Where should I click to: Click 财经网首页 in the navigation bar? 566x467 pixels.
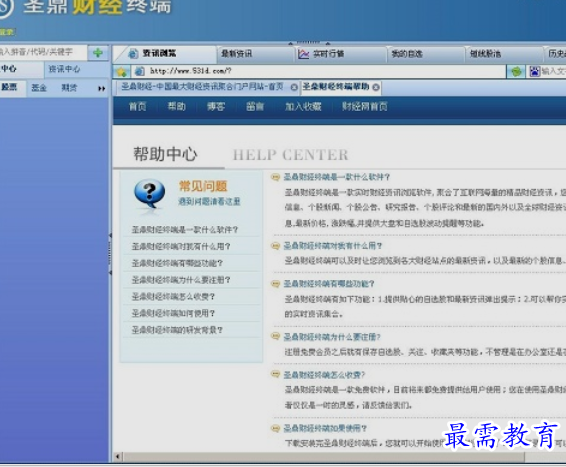[365, 106]
